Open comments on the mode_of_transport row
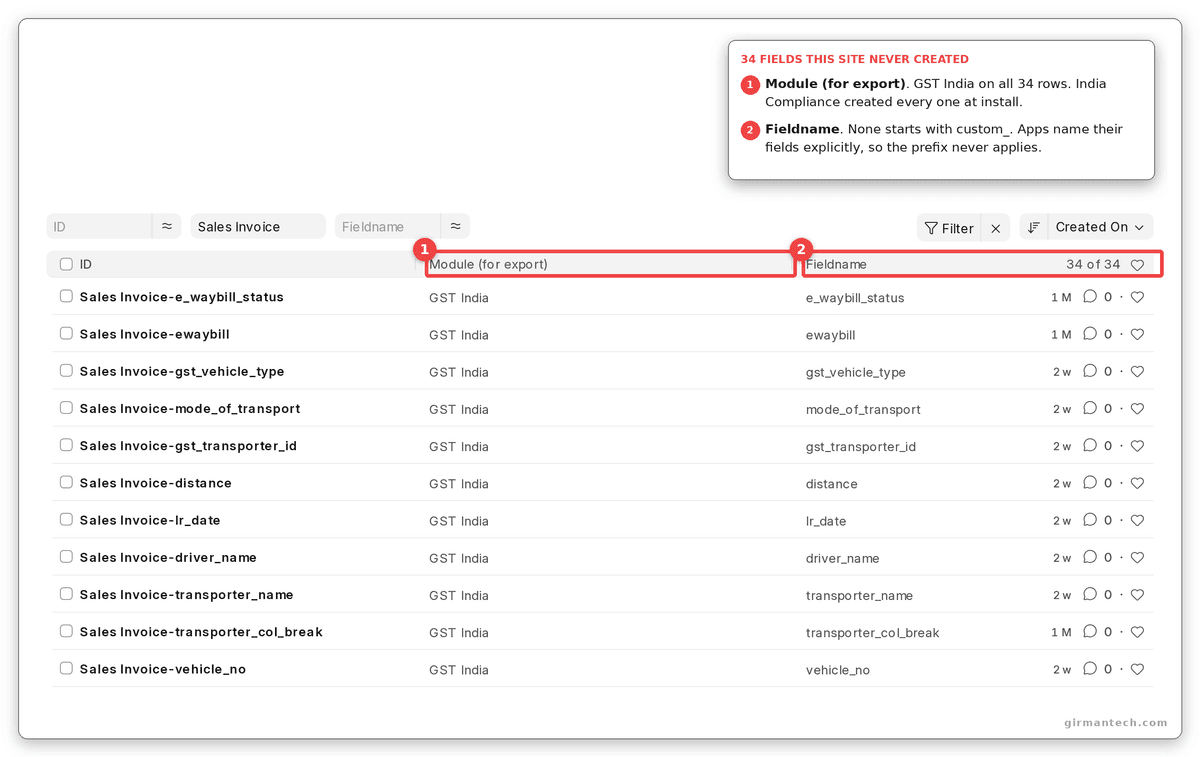This screenshot has width=1200, height=757. [1090, 408]
